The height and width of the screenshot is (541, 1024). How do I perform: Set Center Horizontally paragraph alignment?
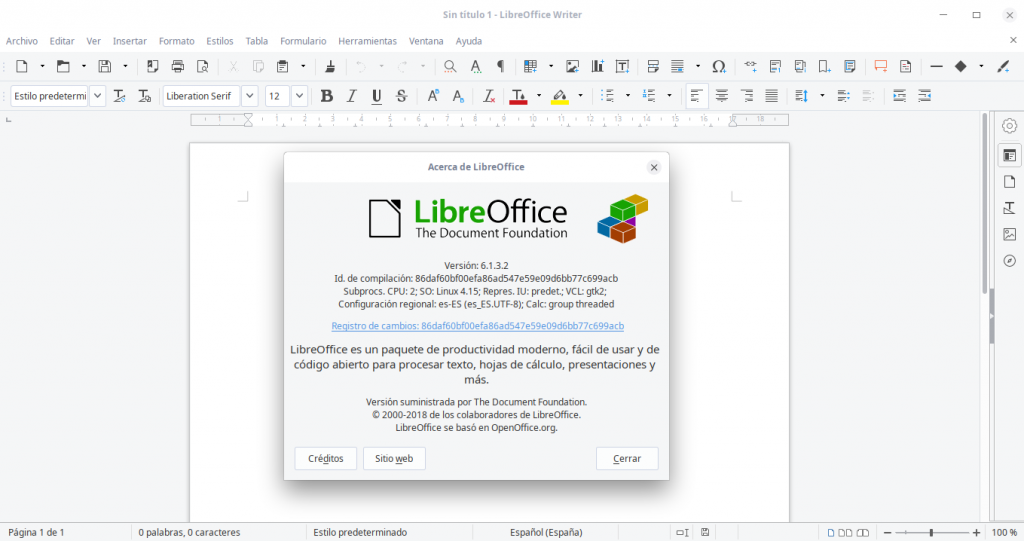(x=722, y=96)
